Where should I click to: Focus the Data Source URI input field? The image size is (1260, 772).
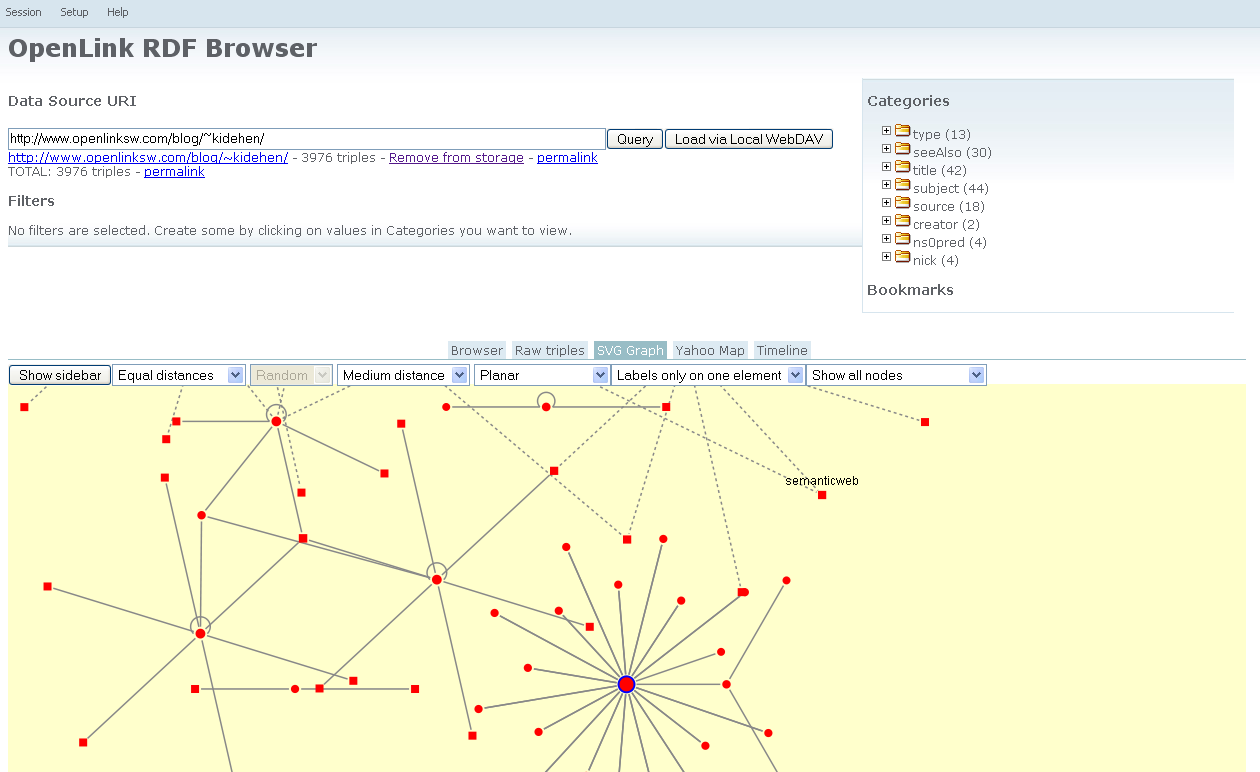tap(307, 139)
